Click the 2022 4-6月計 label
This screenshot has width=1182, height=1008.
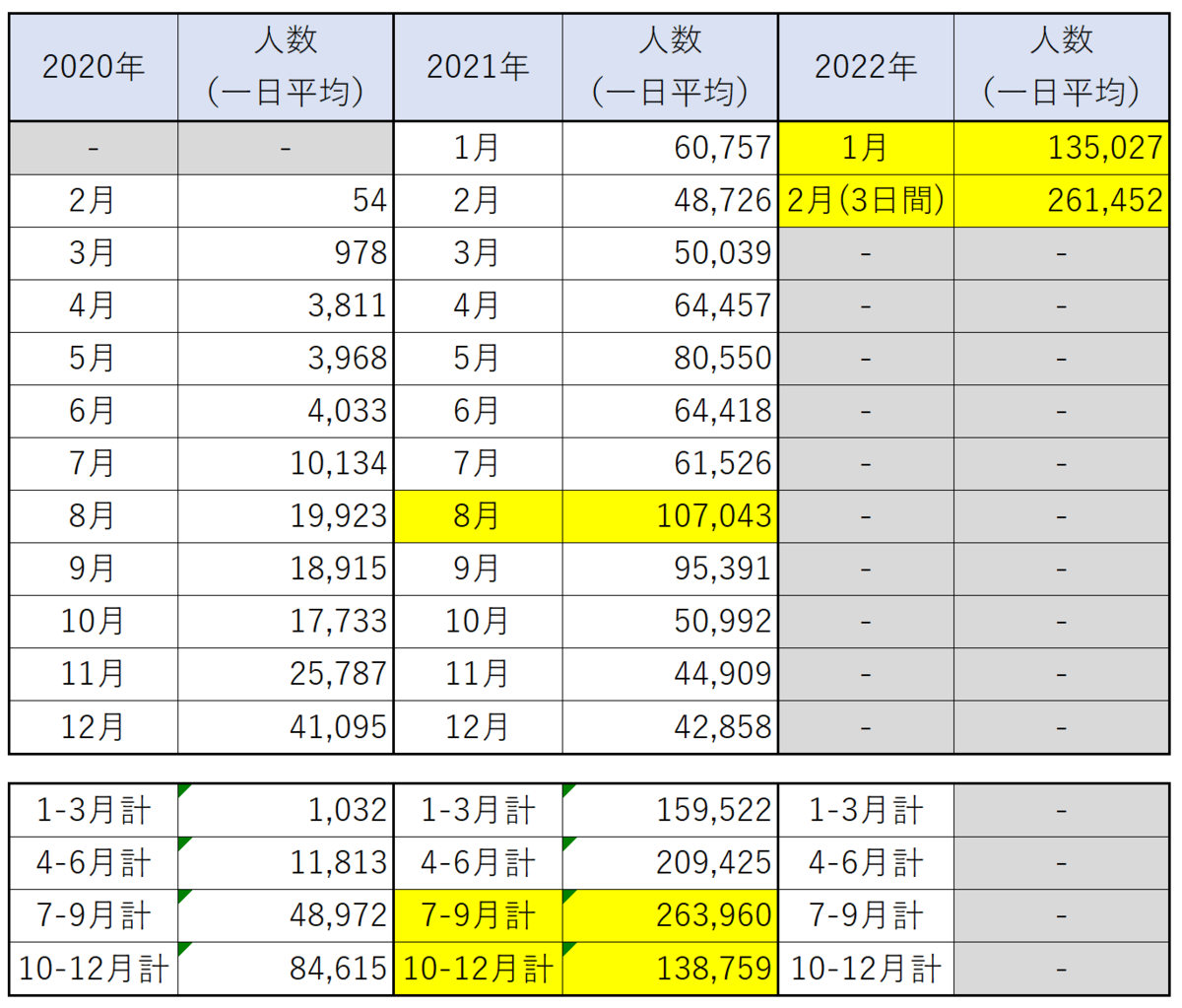click(x=866, y=863)
